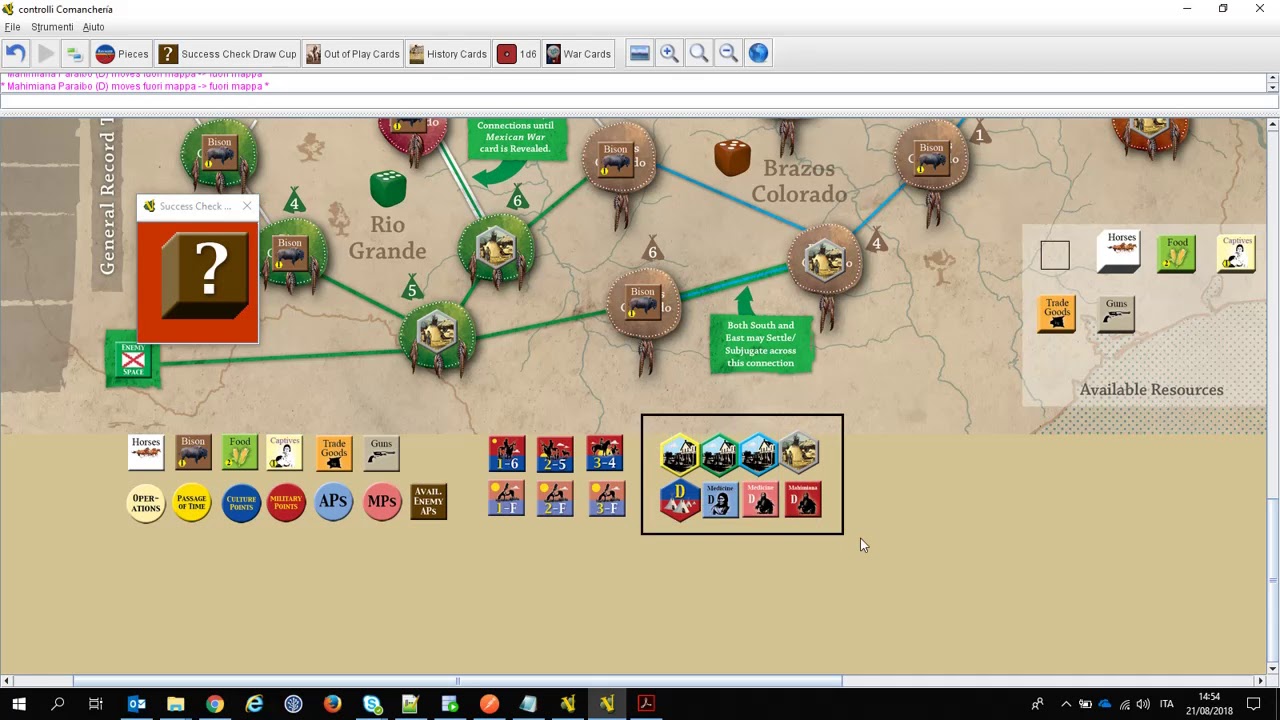Pick the MPs marker

(381, 501)
